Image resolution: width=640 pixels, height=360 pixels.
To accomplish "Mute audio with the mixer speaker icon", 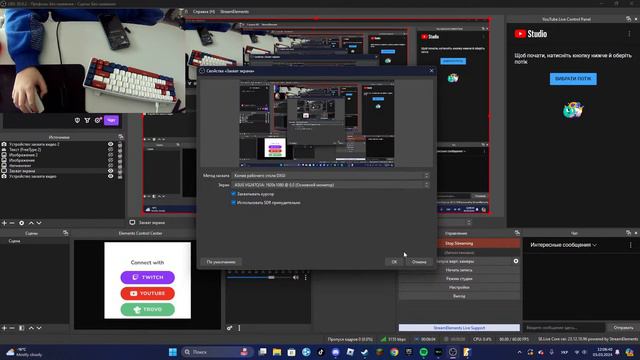I will [296, 278].
